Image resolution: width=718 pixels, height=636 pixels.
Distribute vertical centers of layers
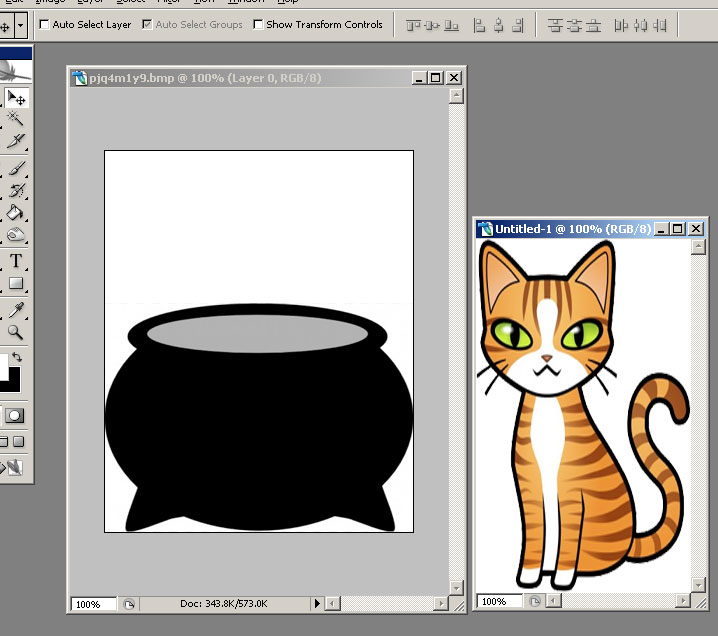coord(574,25)
